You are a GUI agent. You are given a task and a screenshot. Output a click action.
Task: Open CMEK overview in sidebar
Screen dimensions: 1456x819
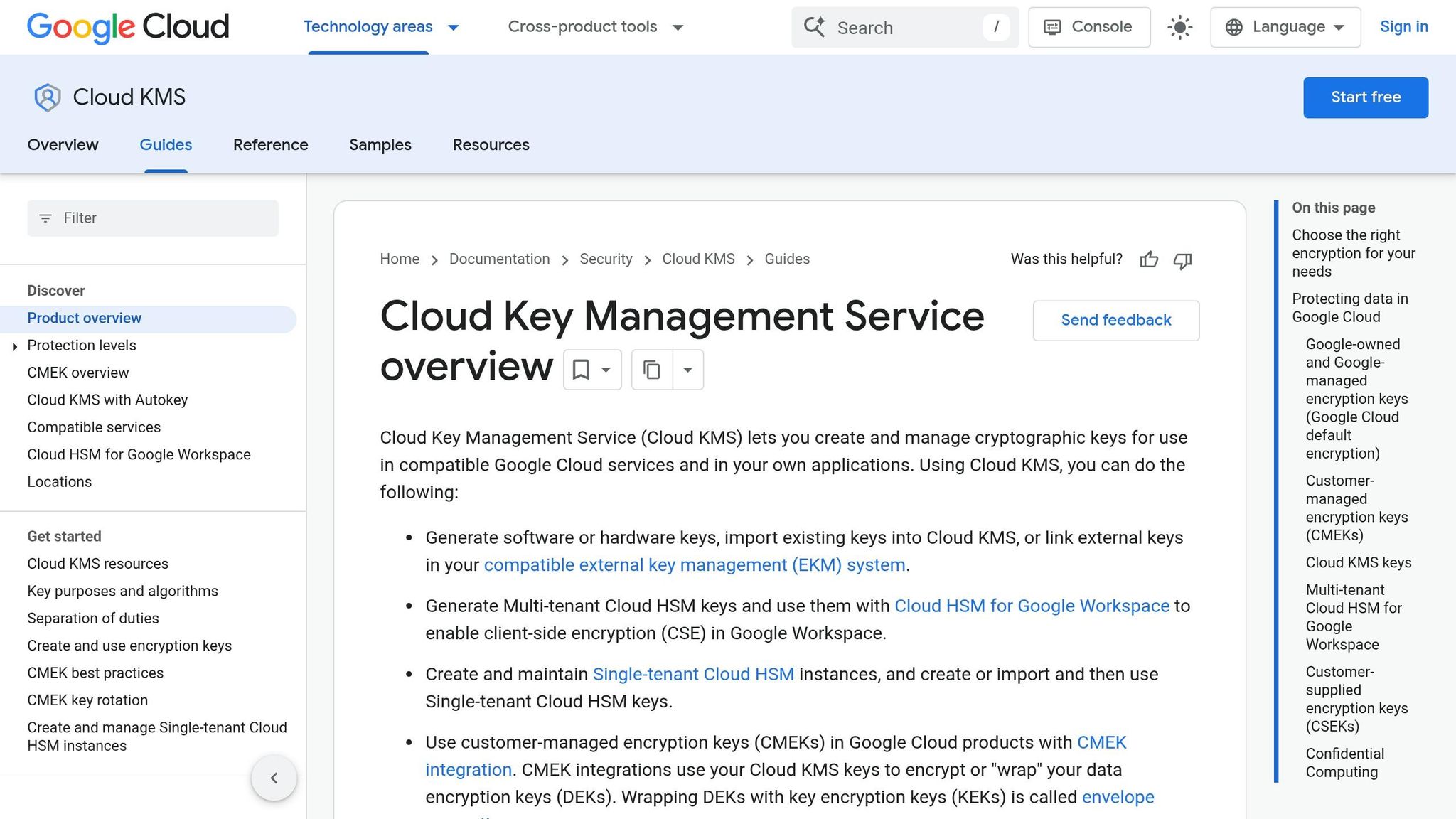tap(78, 373)
